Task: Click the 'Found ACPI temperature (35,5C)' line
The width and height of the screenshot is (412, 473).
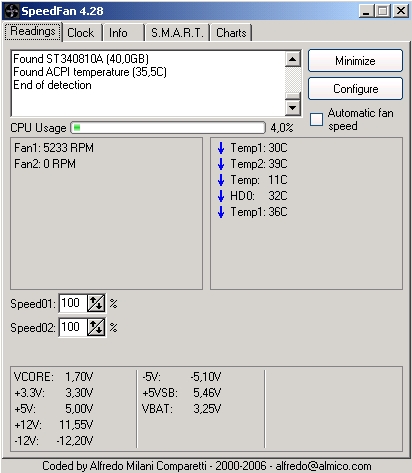Action: pyautogui.click(x=90, y=72)
